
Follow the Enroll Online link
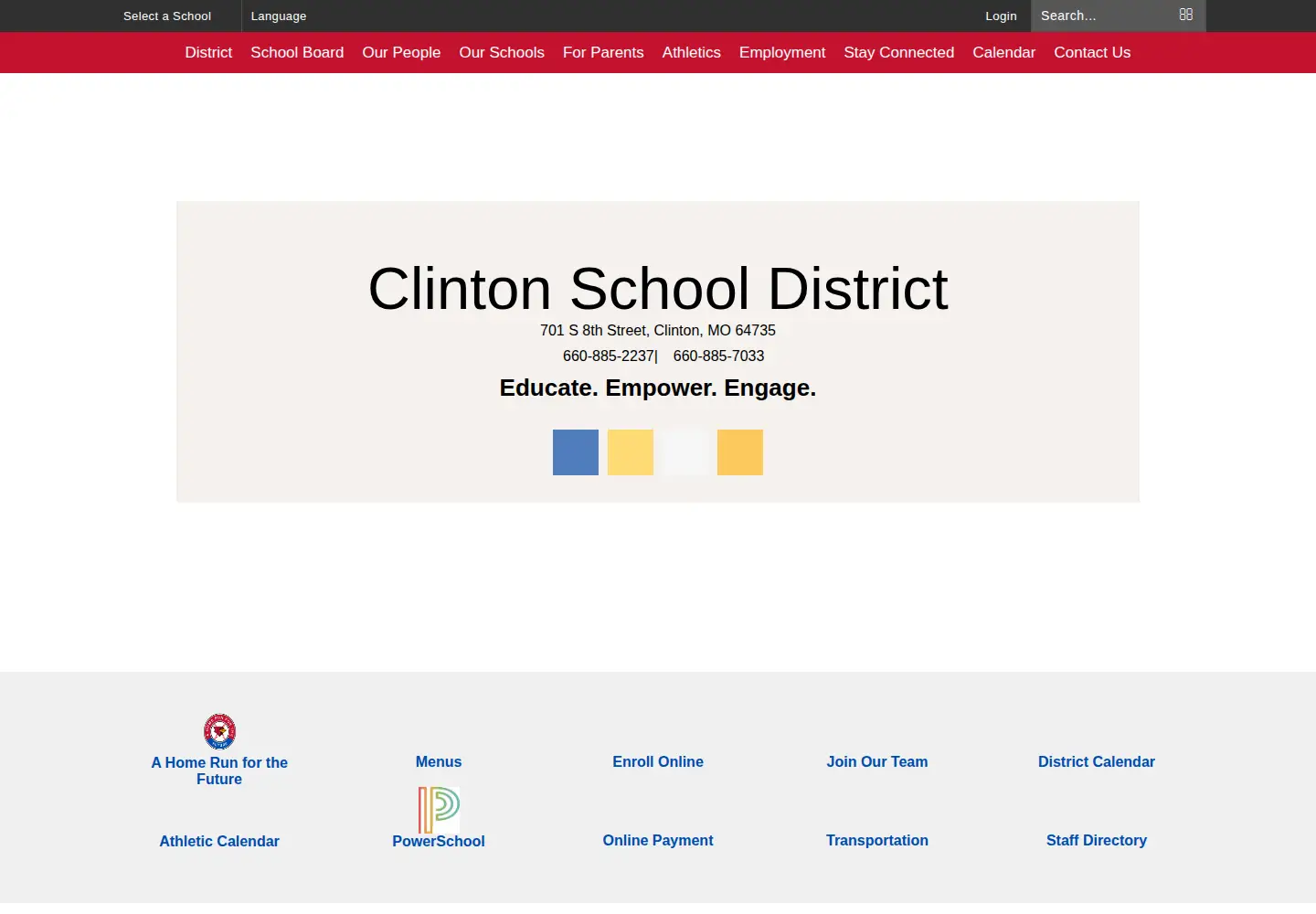point(658,761)
